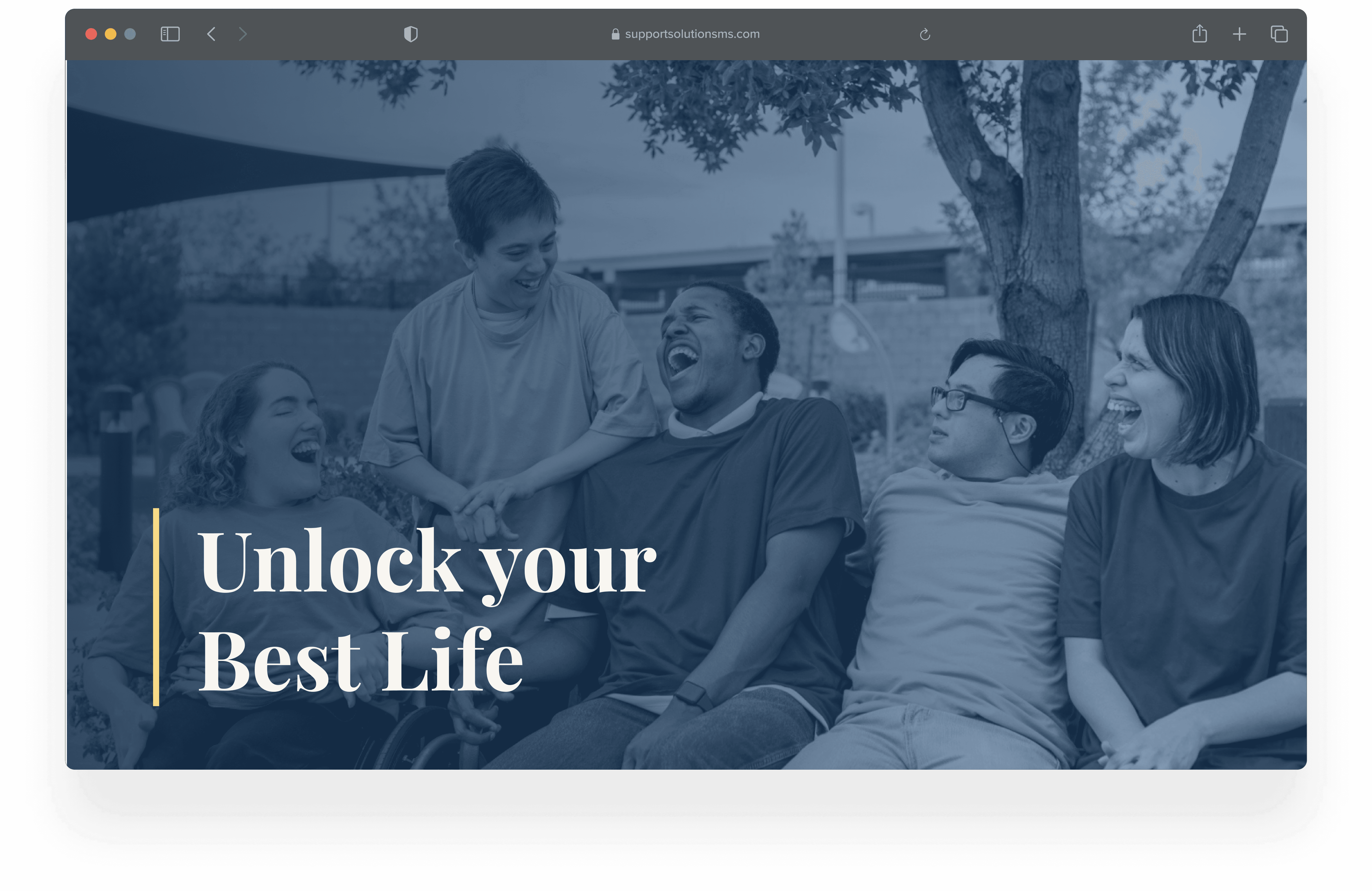Open the privacy report shield
This screenshot has height=891, width=1372.
(410, 34)
